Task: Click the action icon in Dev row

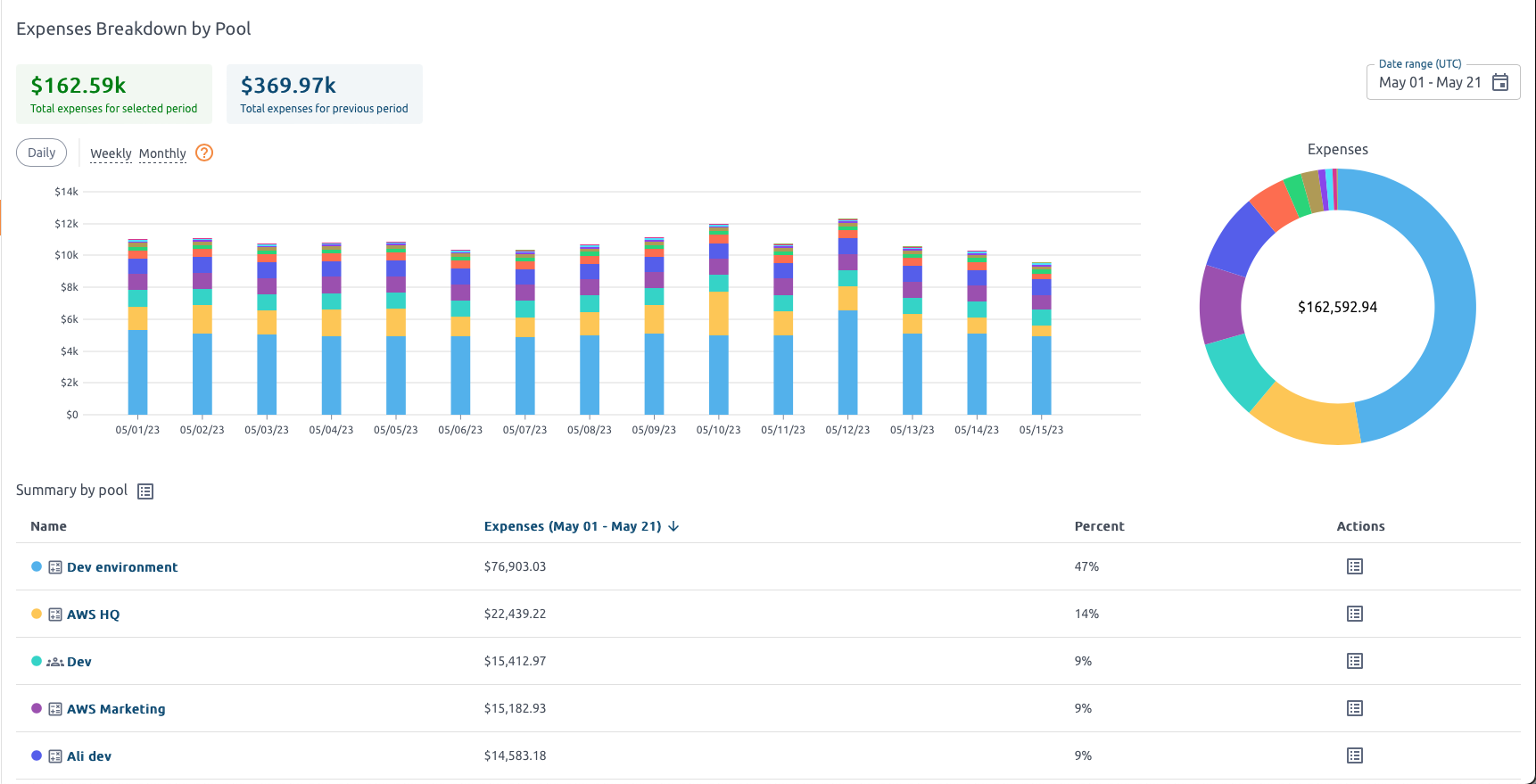Action: pyautogui.click(x=1354, y=661)
